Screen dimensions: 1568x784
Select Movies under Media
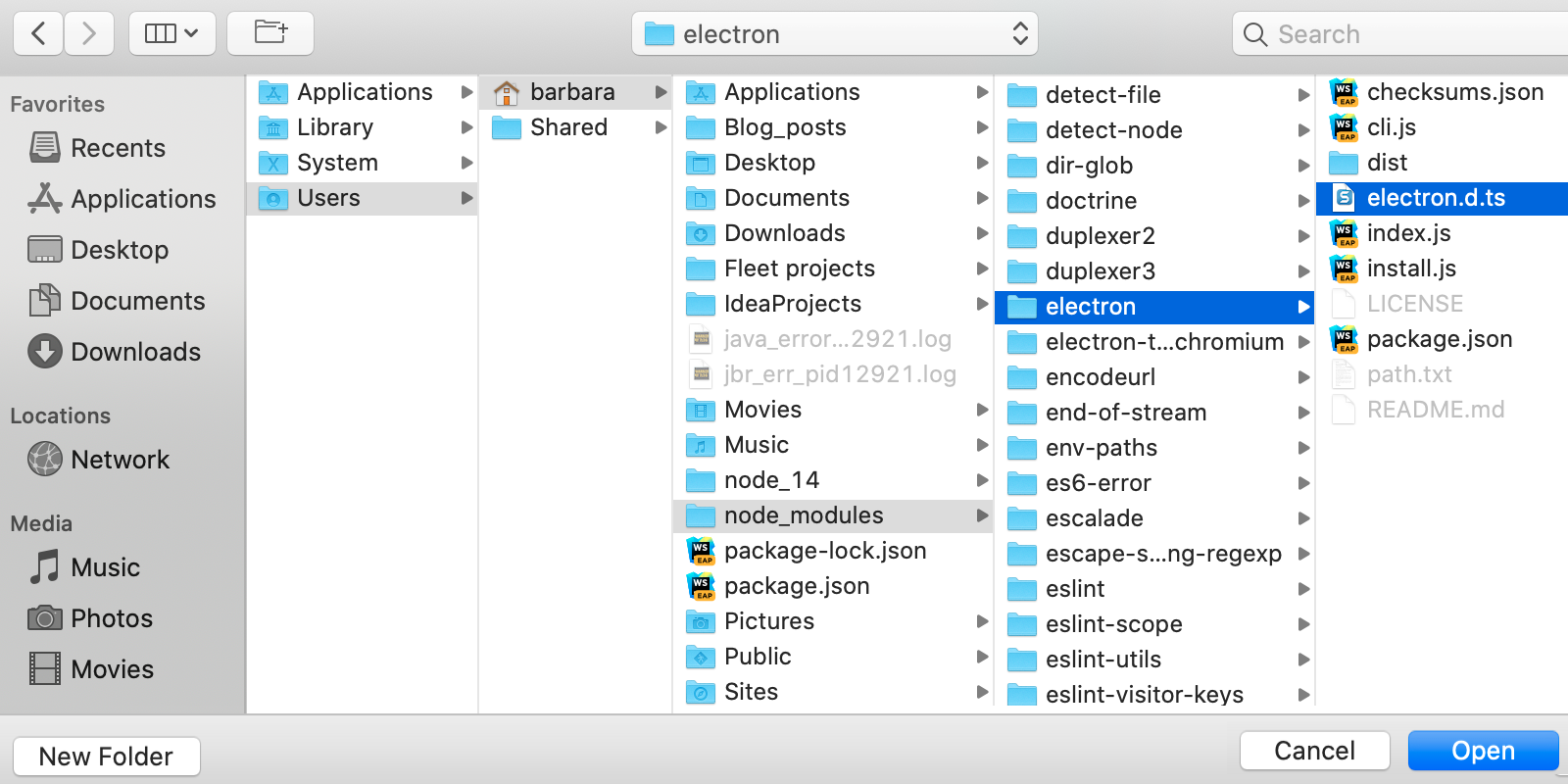(91, 669)
